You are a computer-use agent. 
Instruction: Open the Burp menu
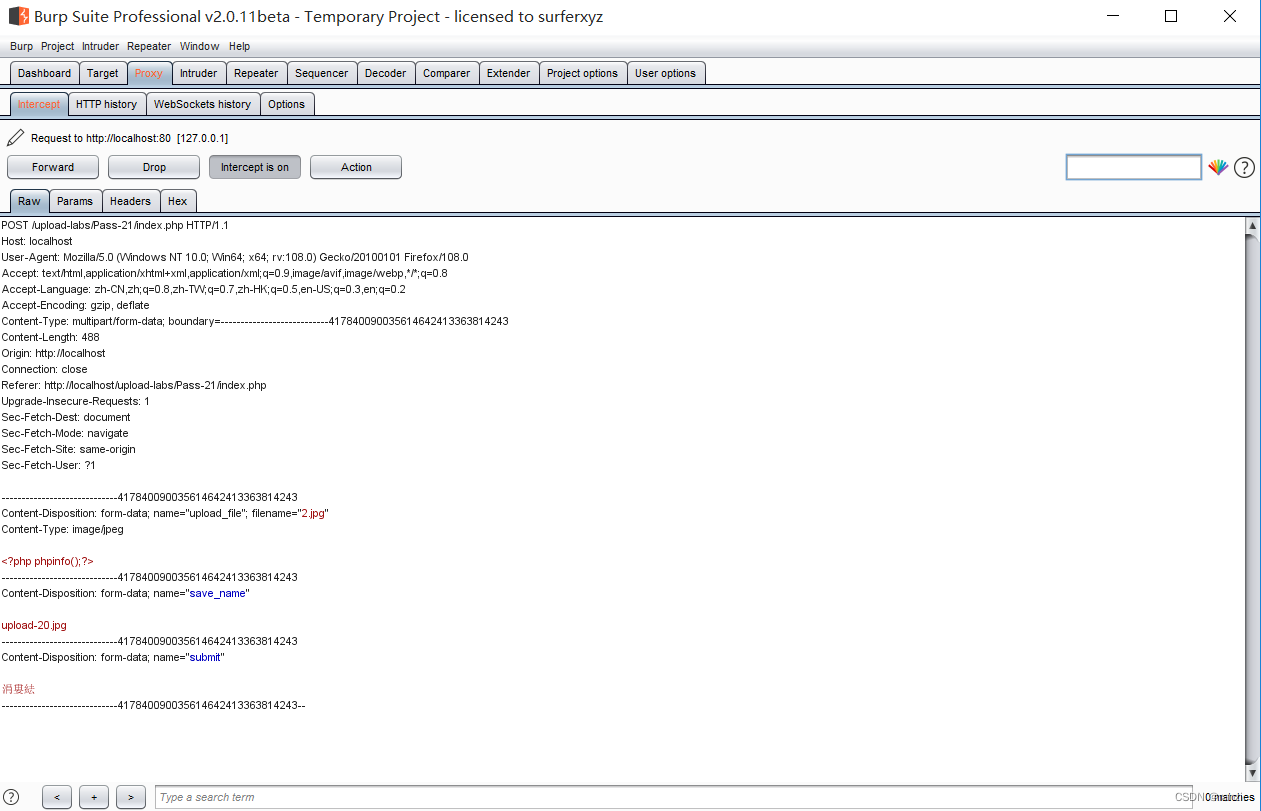(21, 46)
